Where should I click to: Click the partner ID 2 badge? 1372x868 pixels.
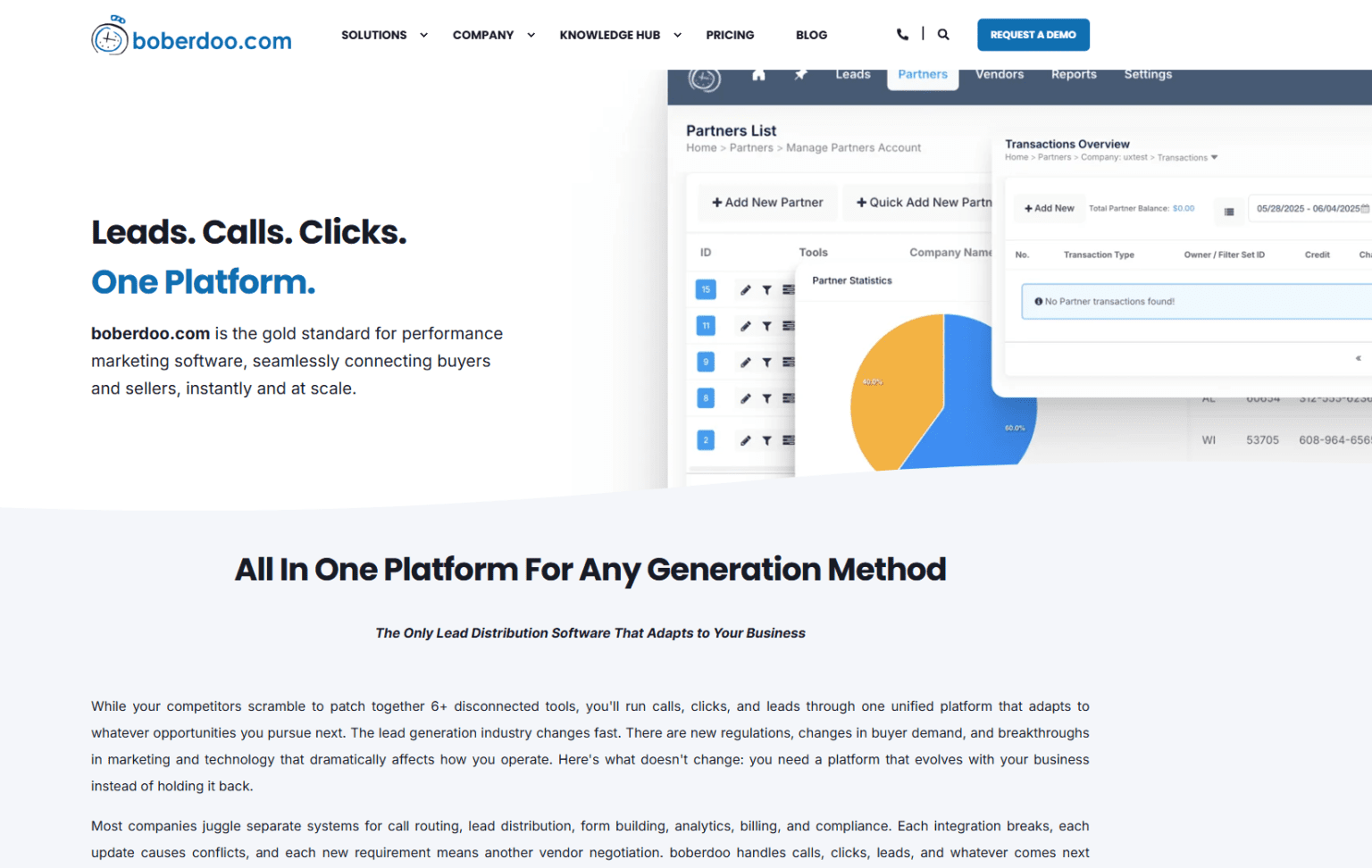(706, 440)
